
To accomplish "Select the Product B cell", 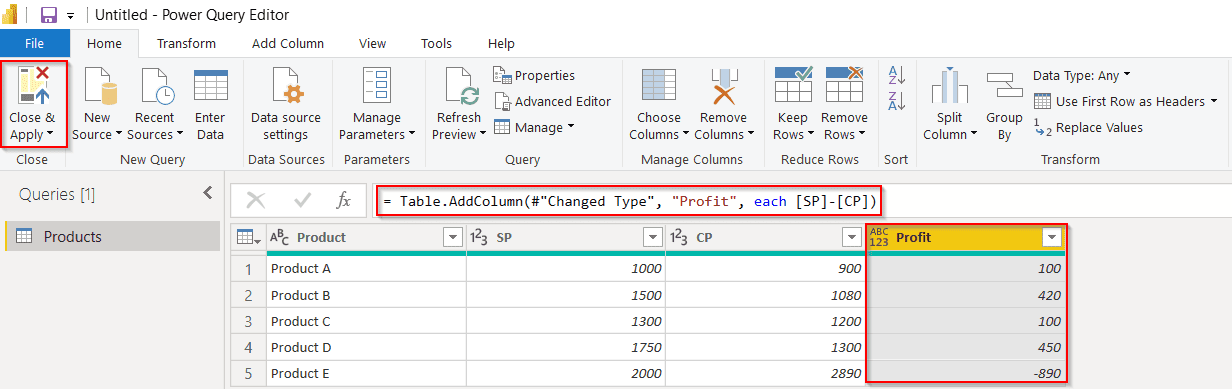I will (x=366, y=295).
